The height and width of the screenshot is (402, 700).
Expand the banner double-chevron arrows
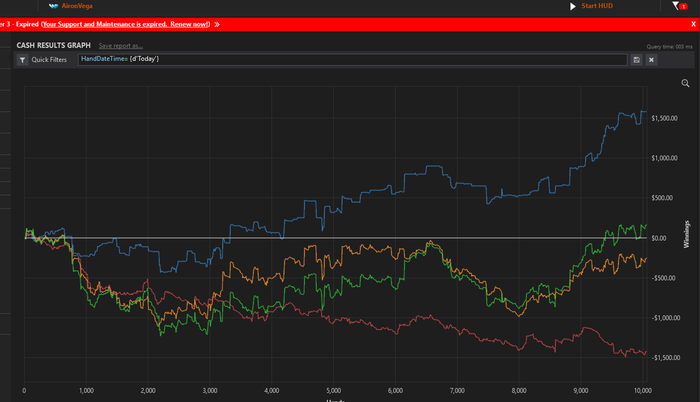(217, 24)
